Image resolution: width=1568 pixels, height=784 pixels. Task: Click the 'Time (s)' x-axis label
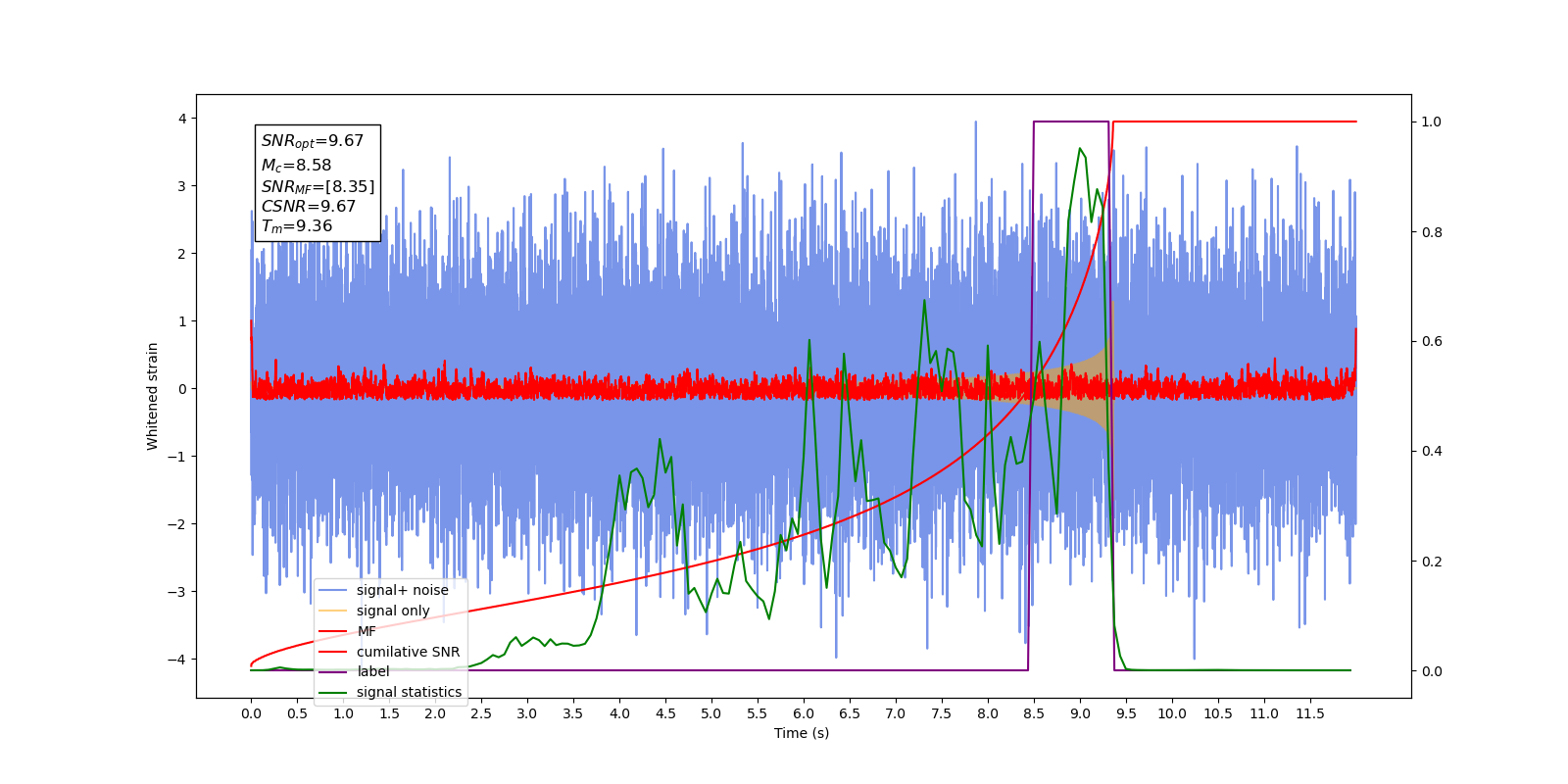[x=802, y=733]
